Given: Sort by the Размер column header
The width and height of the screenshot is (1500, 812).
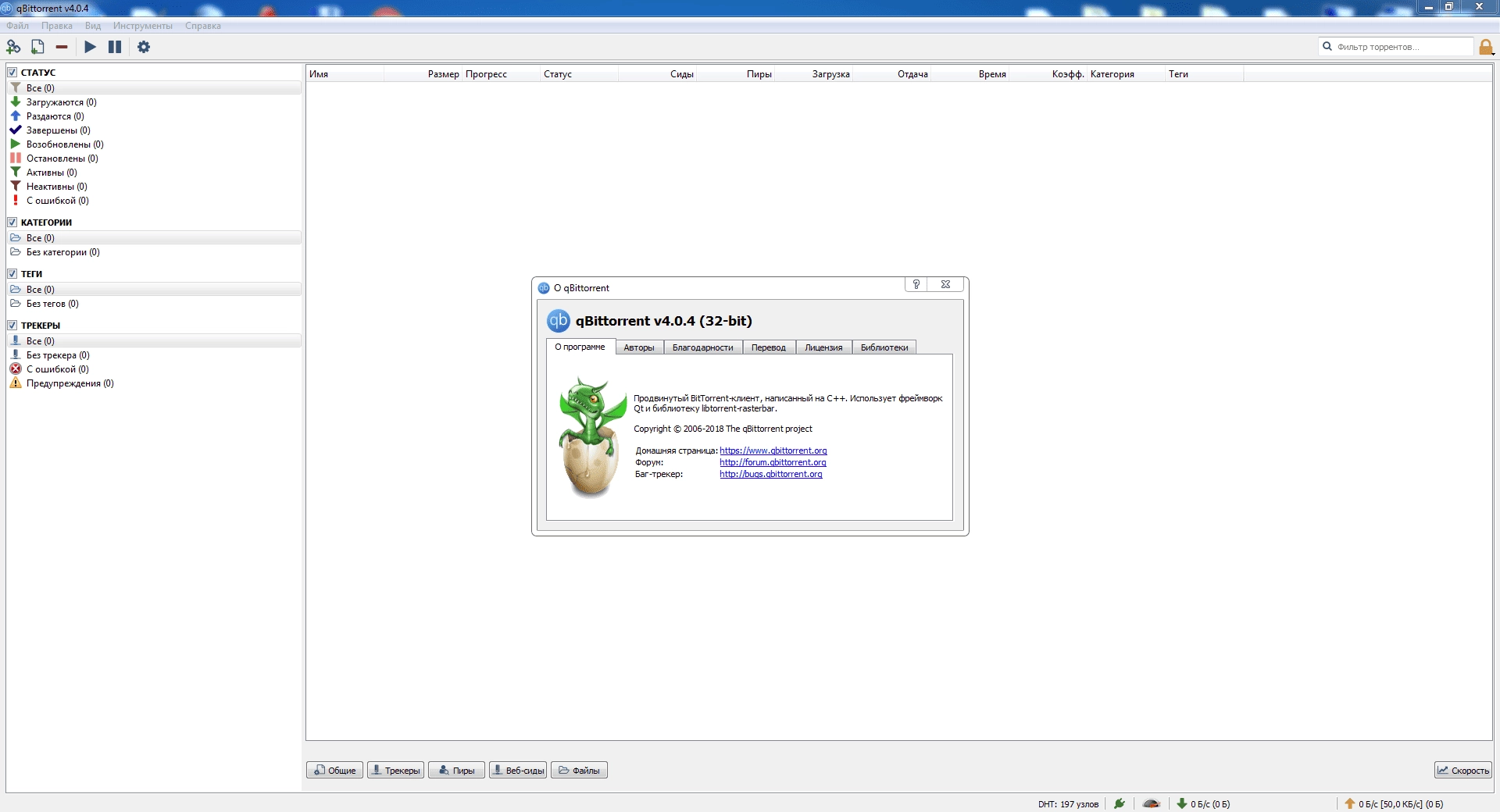Looking at the screenshot, I should point(423,74).
